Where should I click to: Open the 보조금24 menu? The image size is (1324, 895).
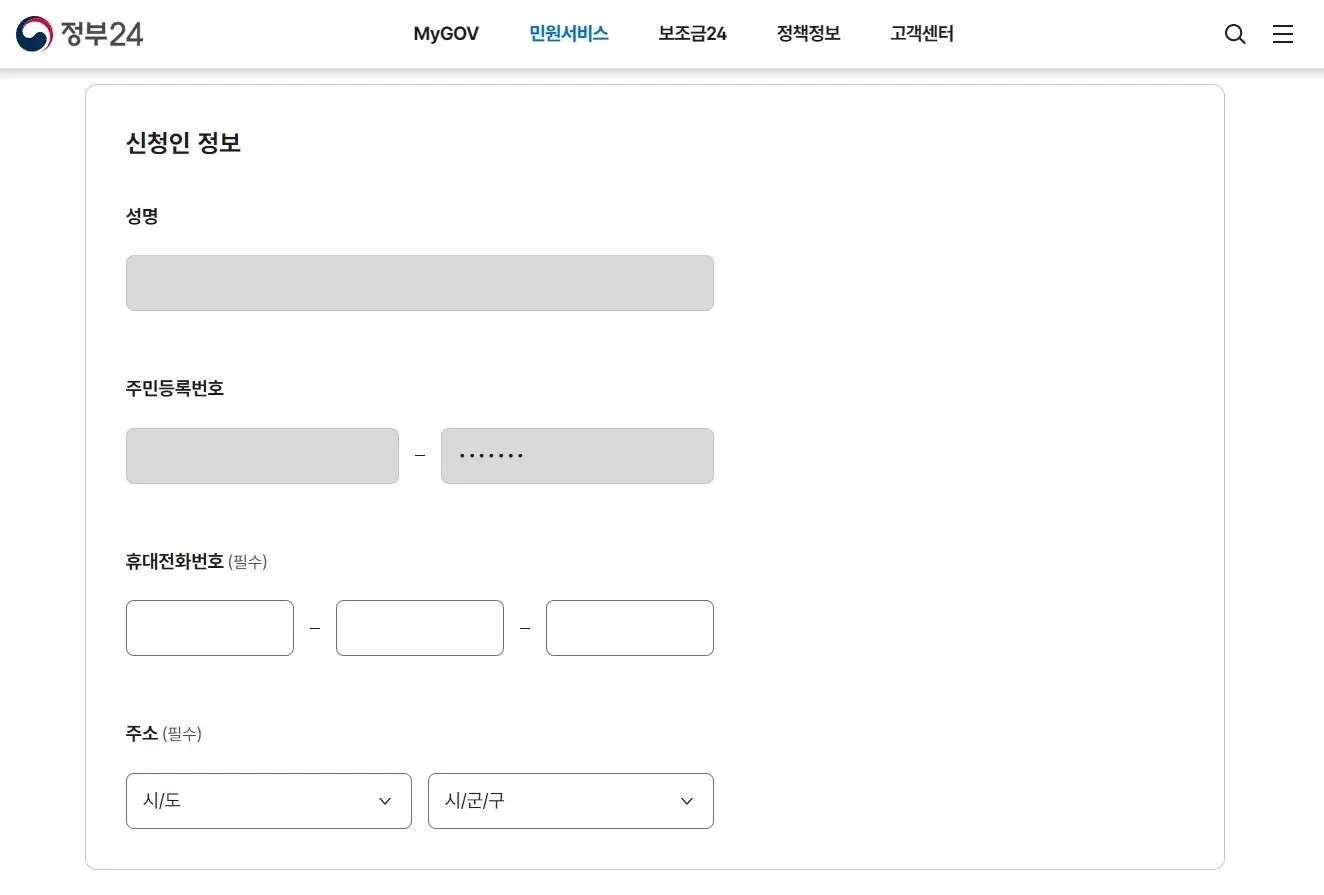pyautogui.click(x=691, y=33)
